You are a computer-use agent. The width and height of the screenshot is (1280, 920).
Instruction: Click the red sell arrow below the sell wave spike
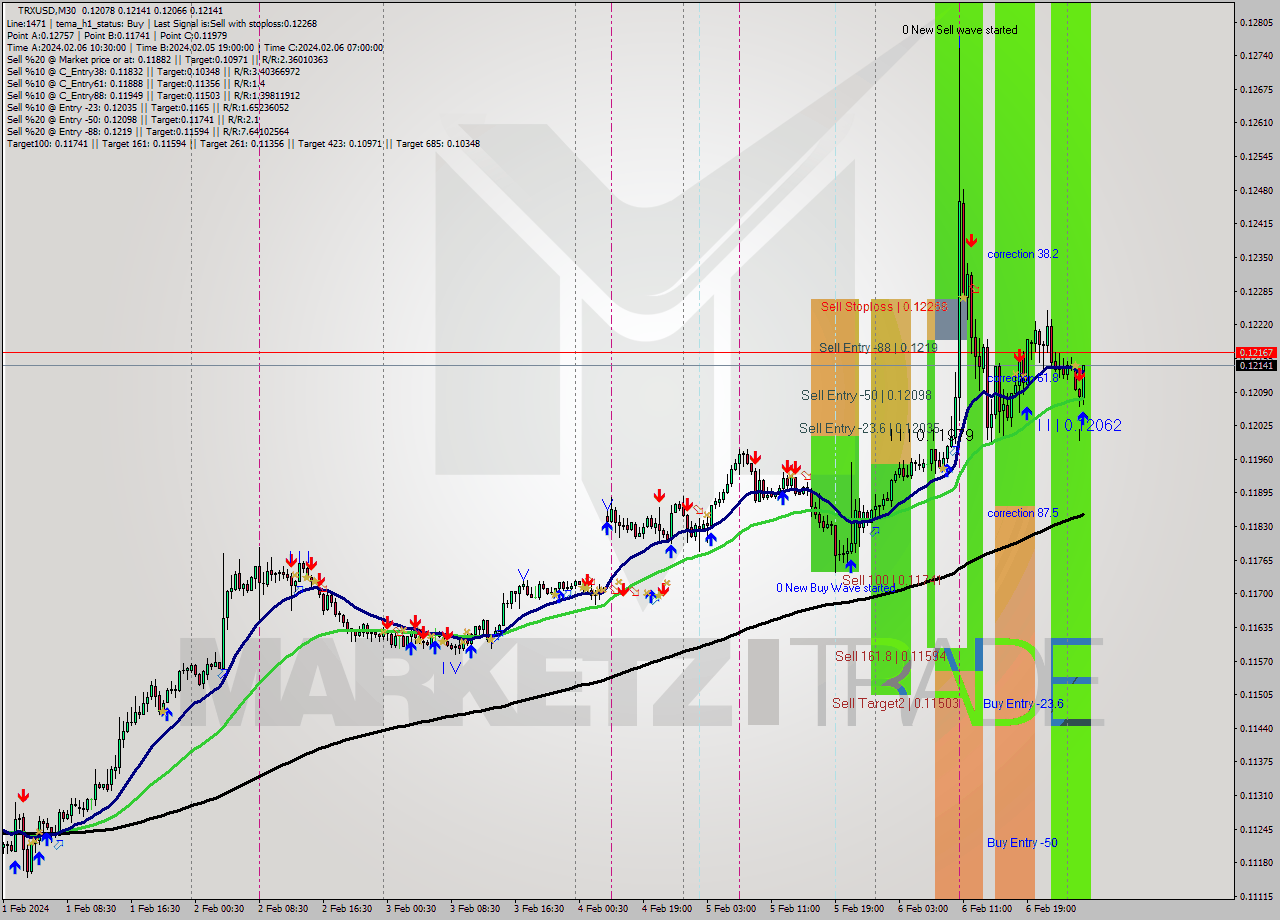971,240
